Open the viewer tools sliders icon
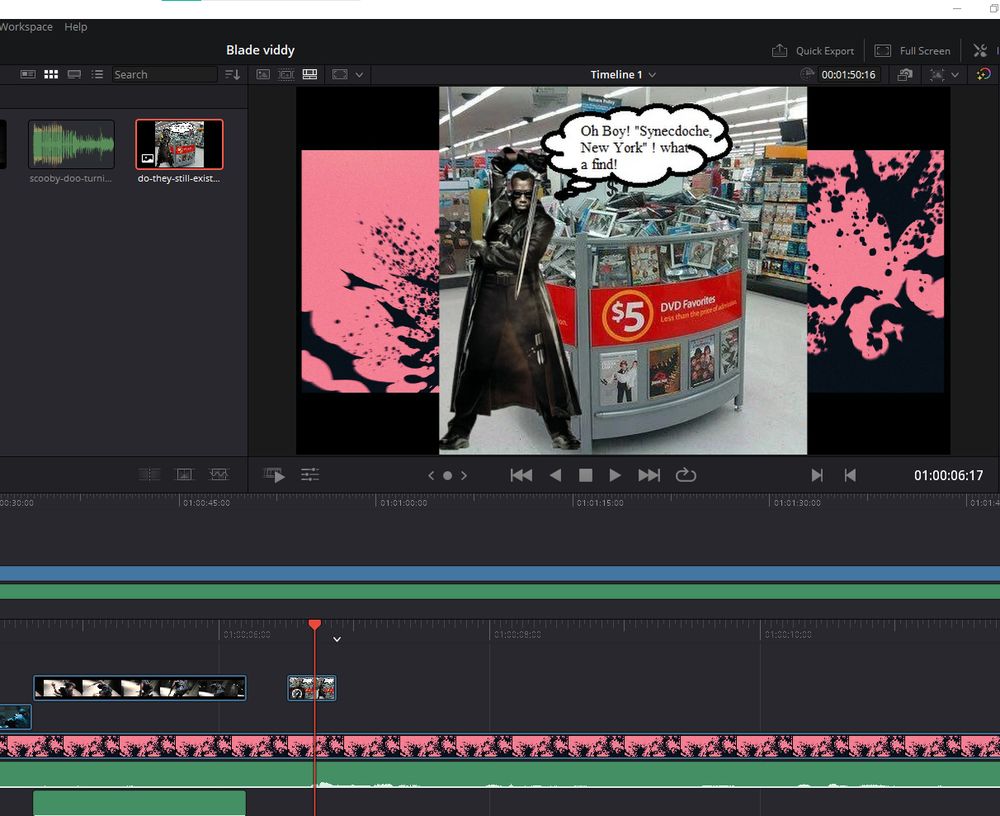Screen dimensions: 1000x816 click(310, 476)
